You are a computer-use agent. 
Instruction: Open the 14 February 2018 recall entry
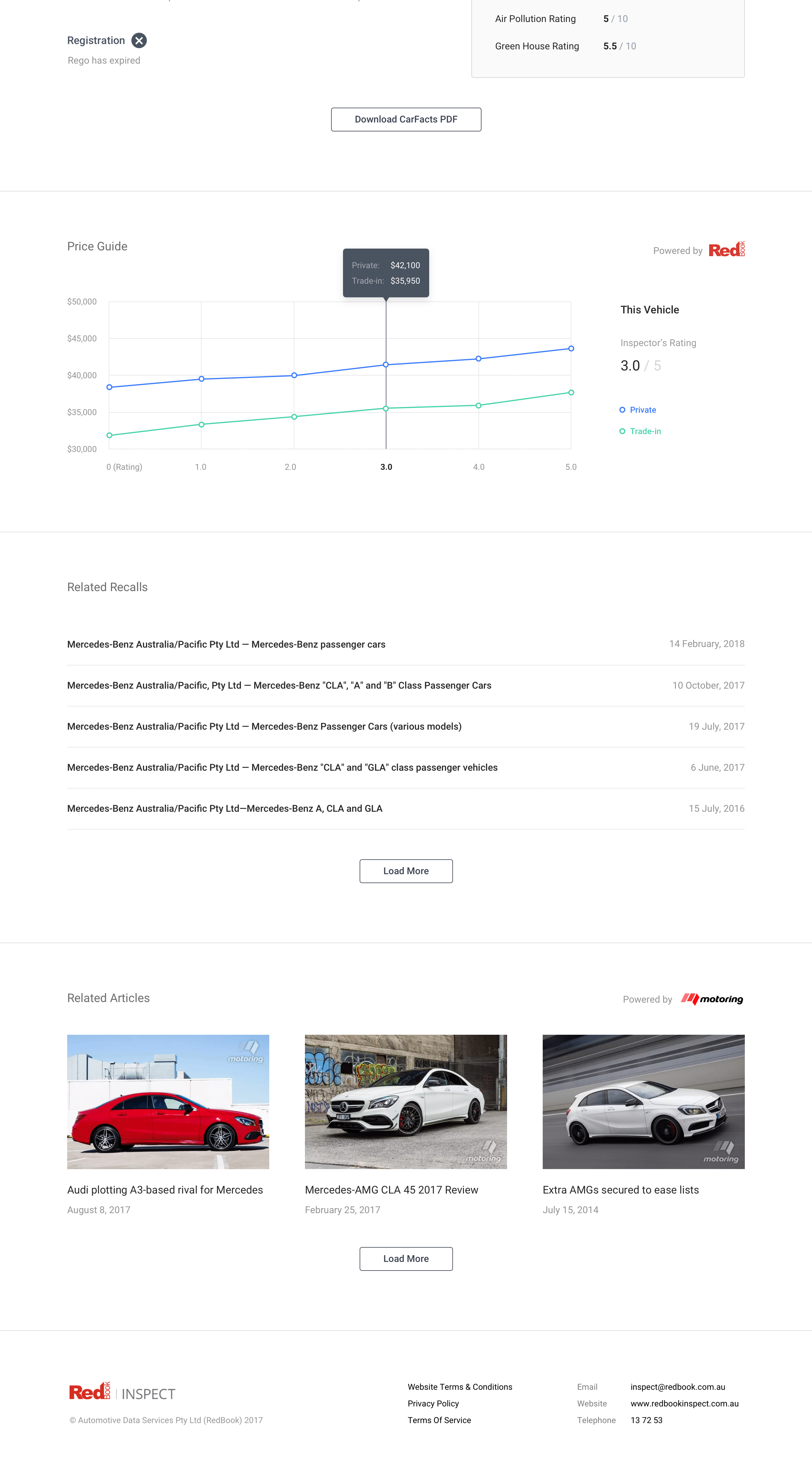[x=226, y=644]
